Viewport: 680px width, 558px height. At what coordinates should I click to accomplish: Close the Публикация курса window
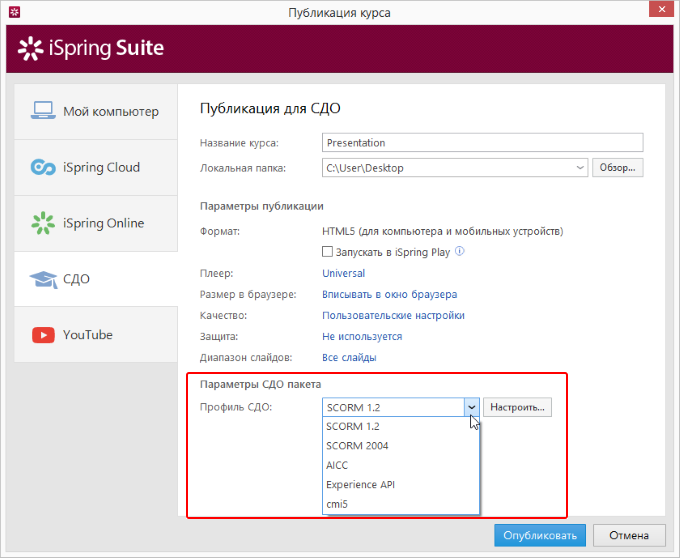(x=662, y=9)
